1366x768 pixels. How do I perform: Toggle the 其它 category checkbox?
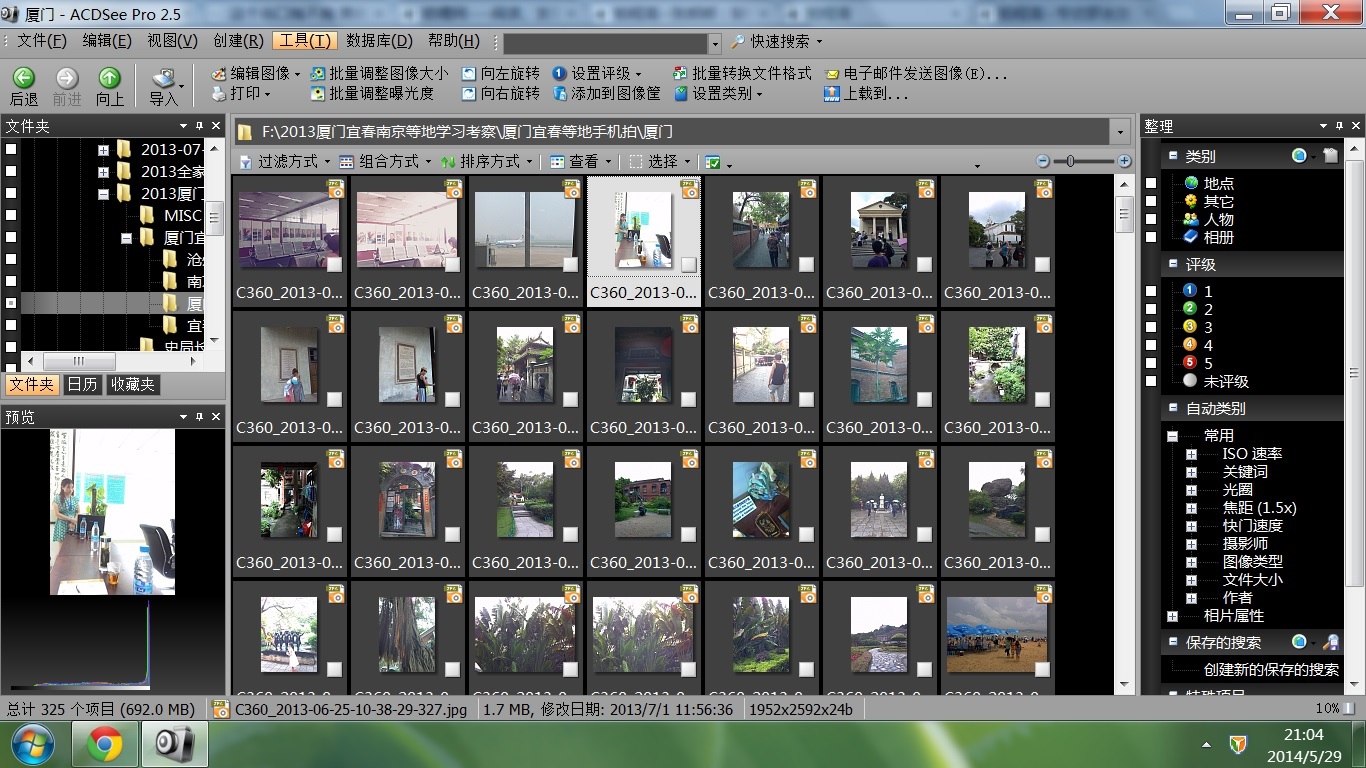[x=1151, y=201]
